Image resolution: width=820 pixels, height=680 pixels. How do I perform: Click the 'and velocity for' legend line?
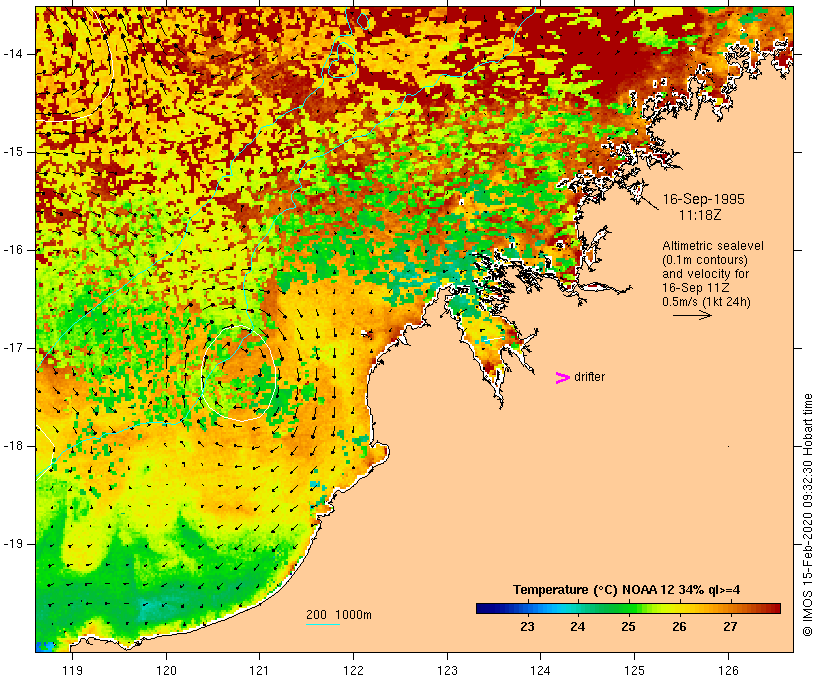[705, 274]
